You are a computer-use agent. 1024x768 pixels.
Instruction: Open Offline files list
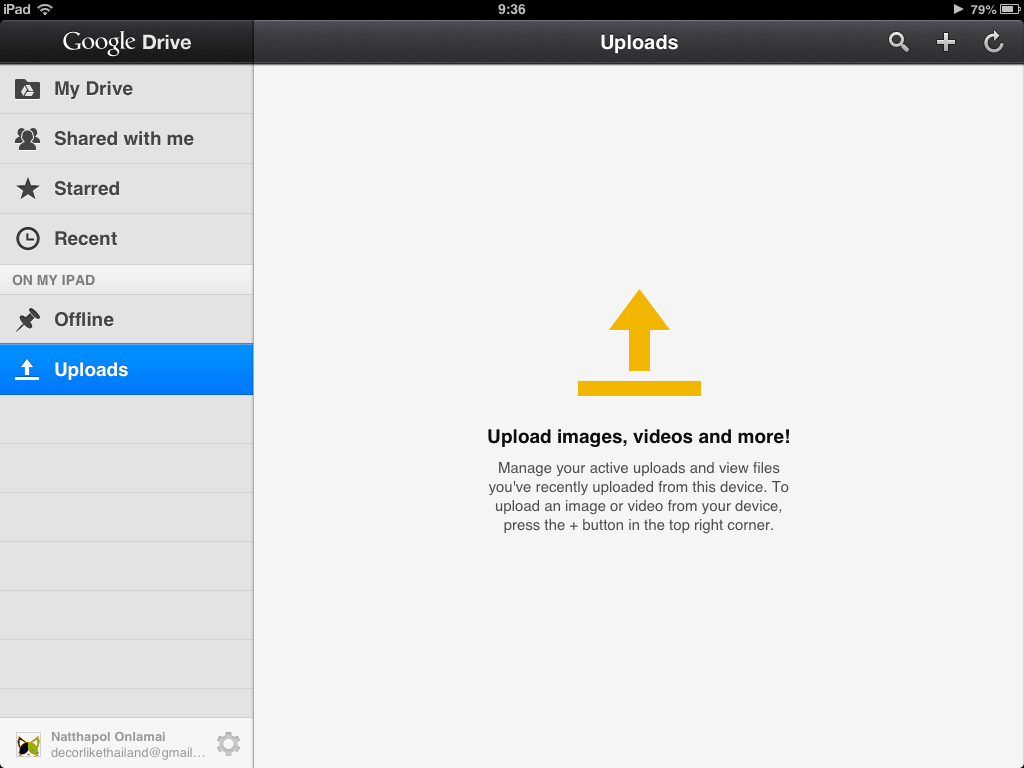pyautogui.click(x=127, y=319)
